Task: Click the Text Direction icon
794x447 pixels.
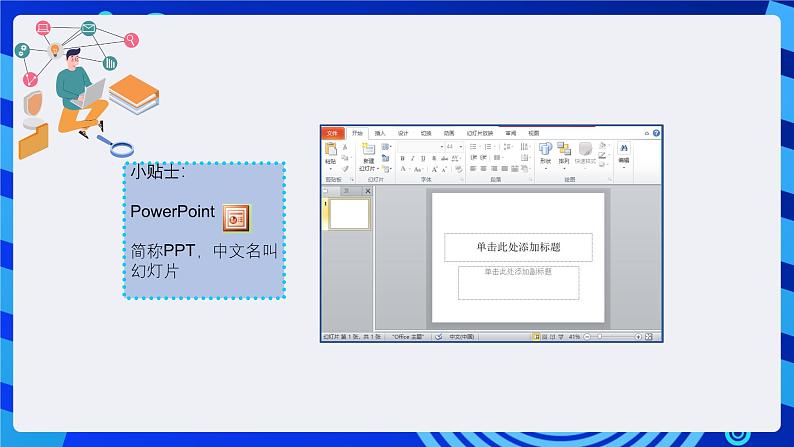Action: pos(525,147)
